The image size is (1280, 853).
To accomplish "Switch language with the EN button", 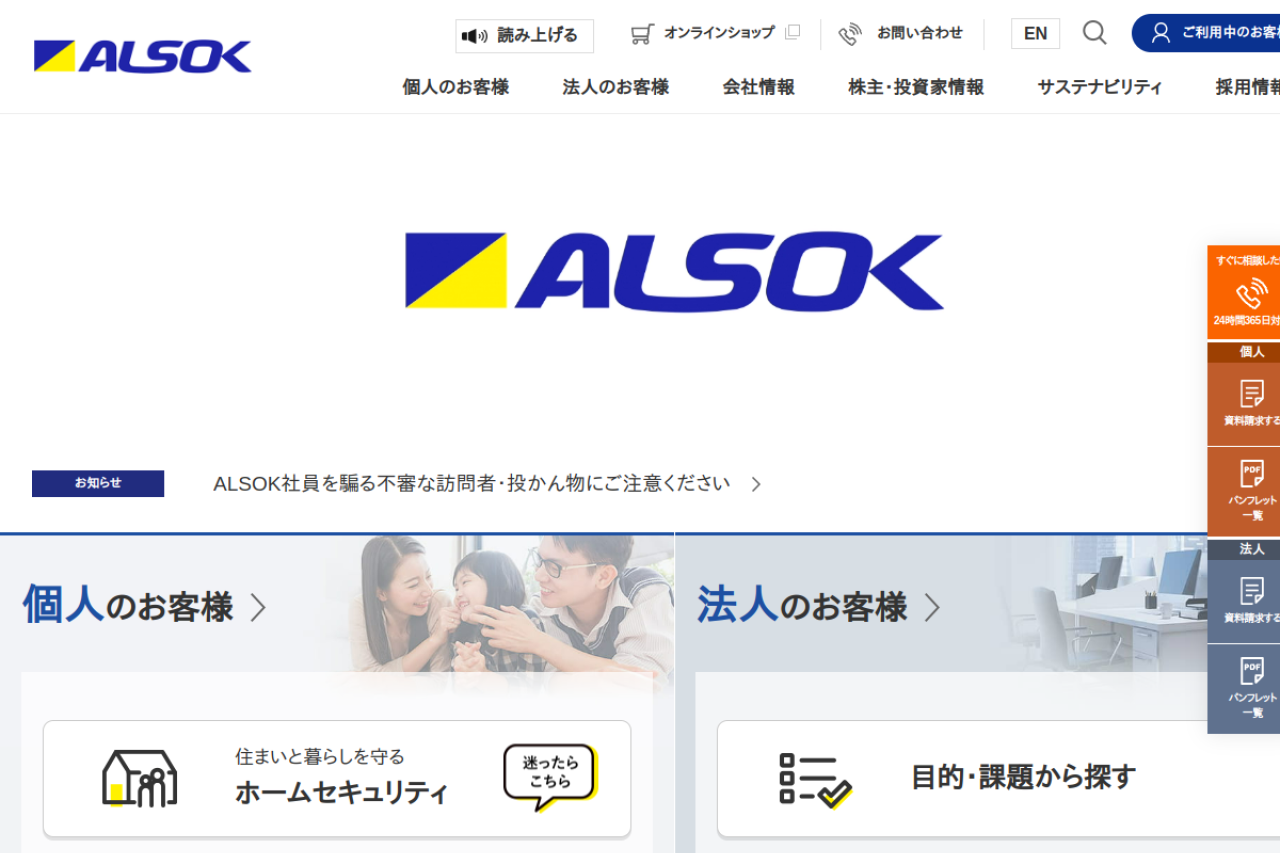I will tap(1035, 34).
